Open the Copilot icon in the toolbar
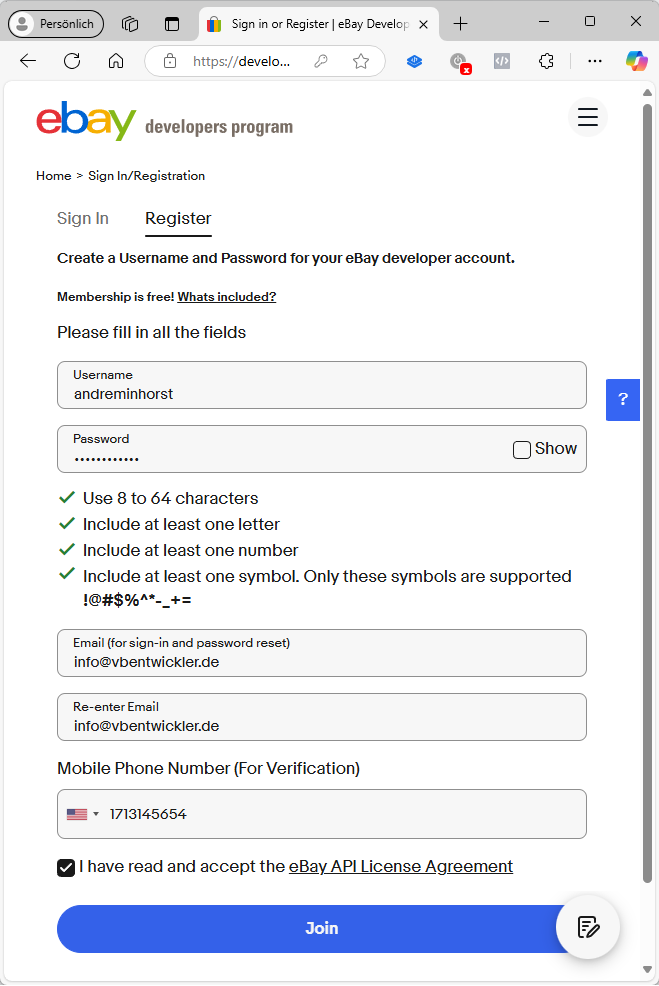 click(x=636, y=61)
